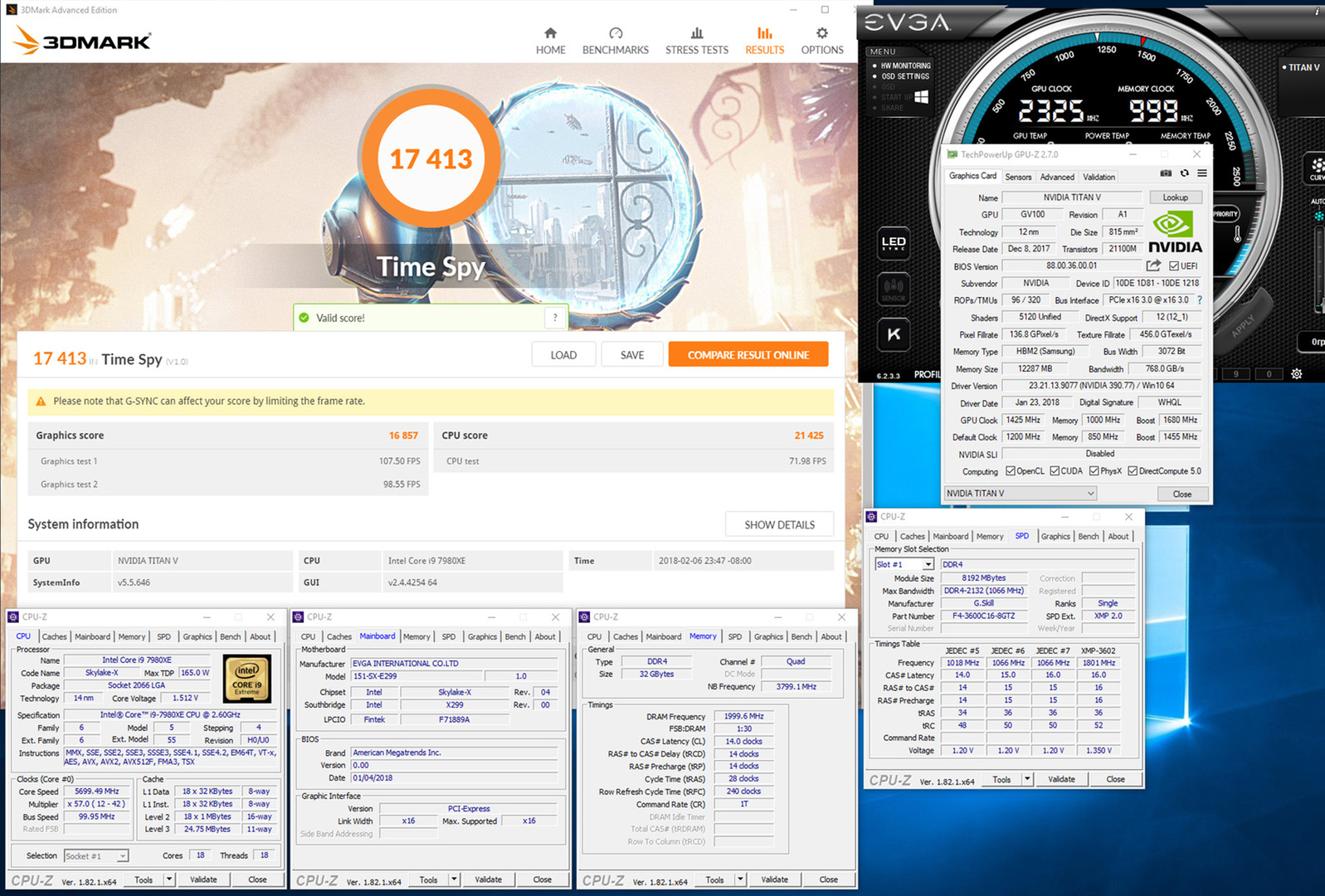
Task: Open the Socket #1 selection dropdown
Action: click(96, 855)
